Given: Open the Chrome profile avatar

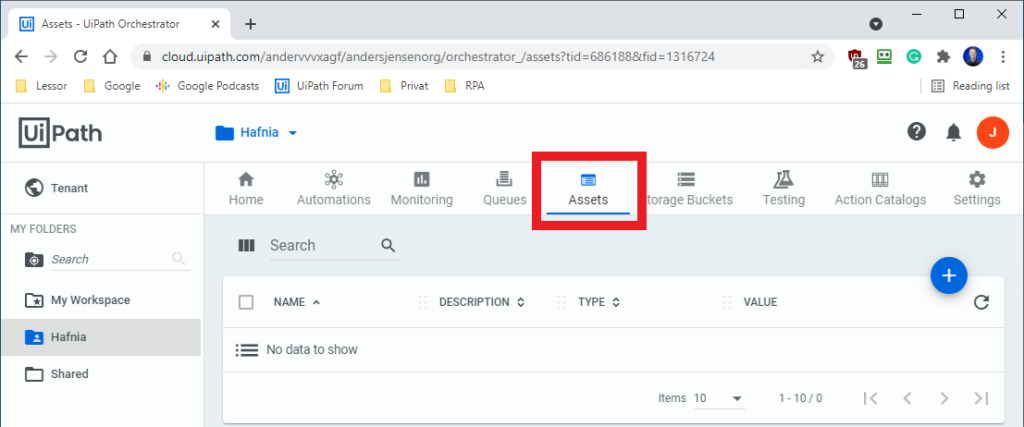Looking at the screenshot, I should pos(973,57).
